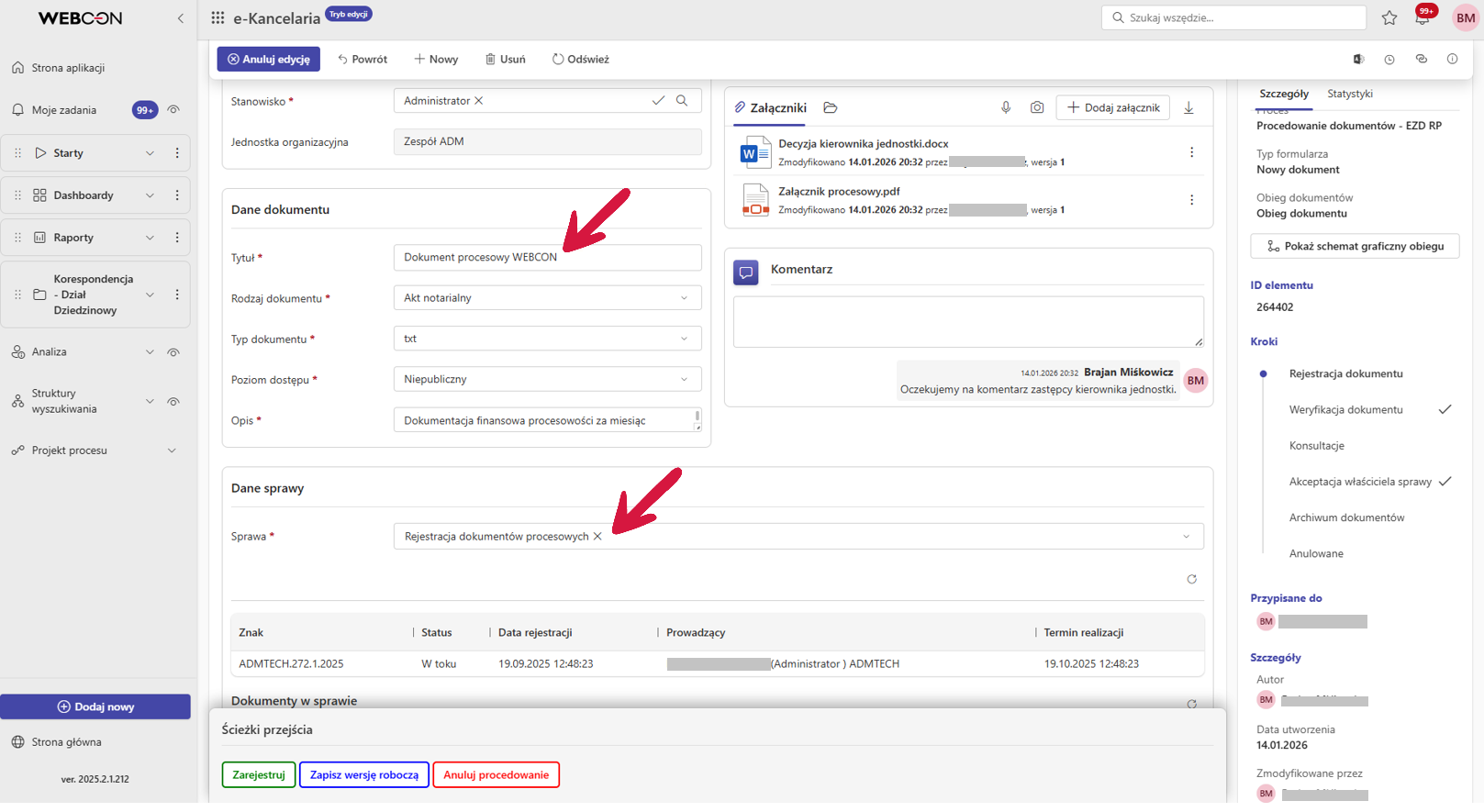Toggle visibility eye beside Analiza
The height and width of the screenshot is (812, 1484).
[x=173, y=352]
